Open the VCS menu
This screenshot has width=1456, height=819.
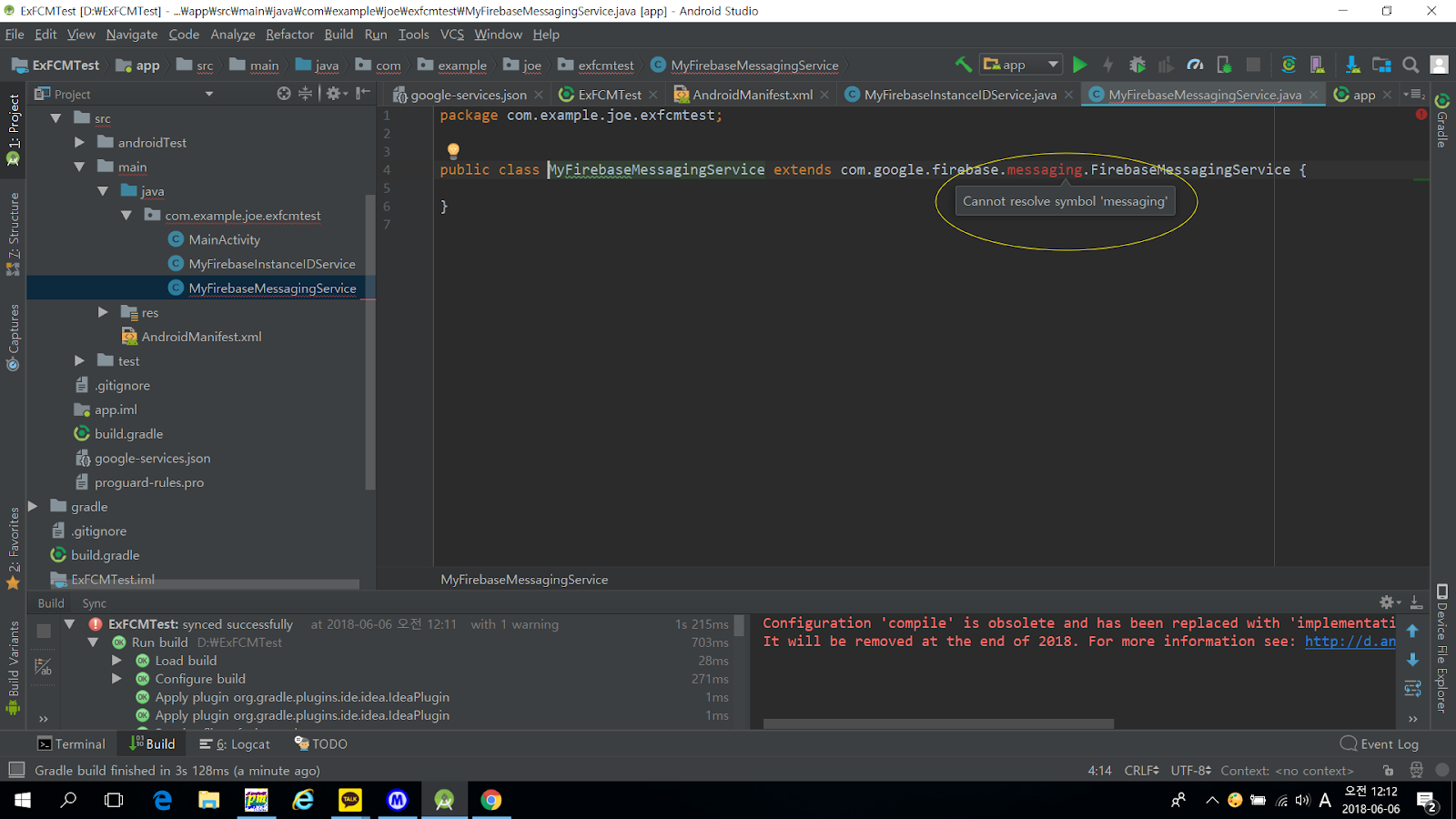coord(452,35)
